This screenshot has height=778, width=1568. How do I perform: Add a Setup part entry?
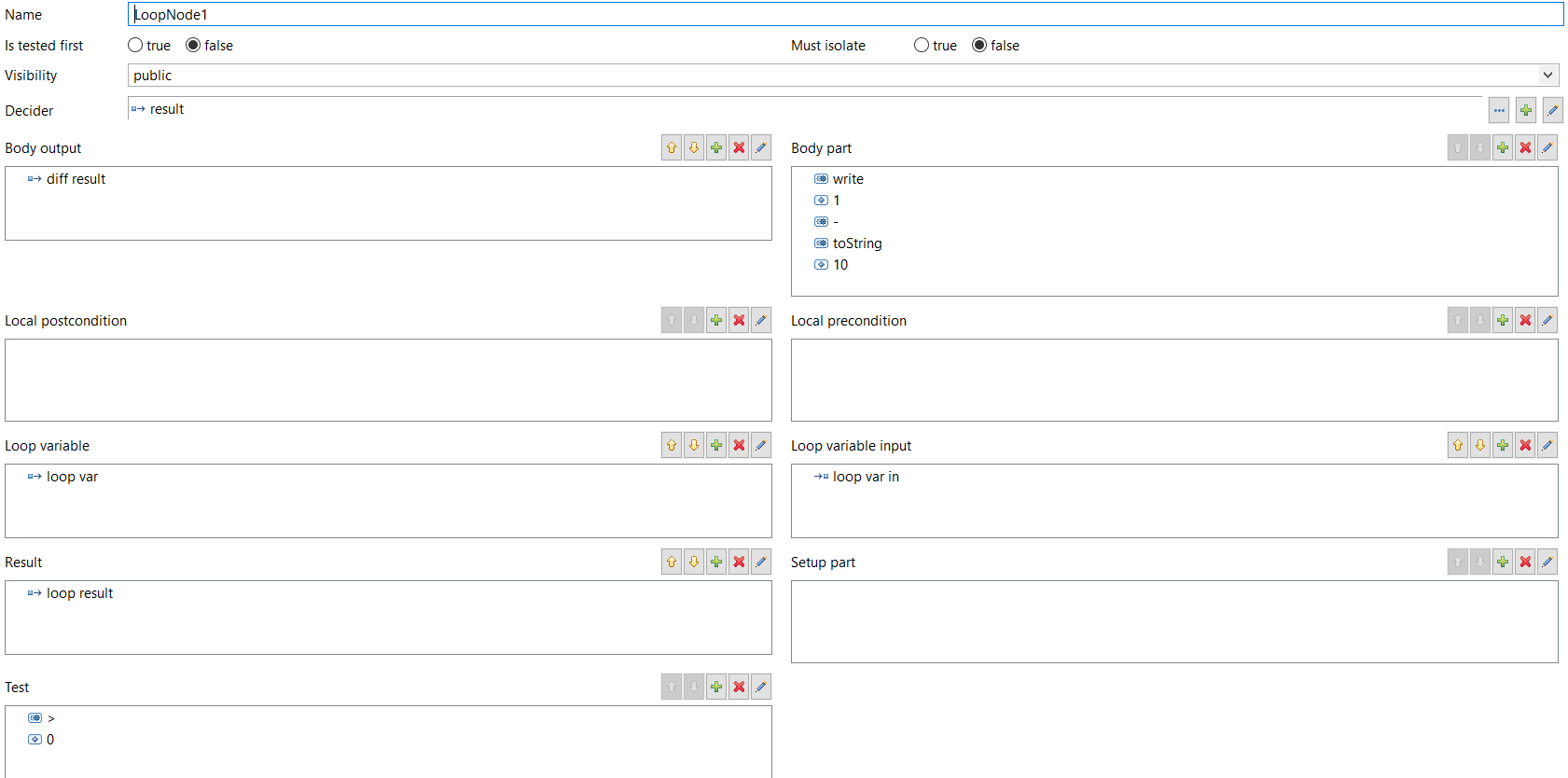(1503, 562)
